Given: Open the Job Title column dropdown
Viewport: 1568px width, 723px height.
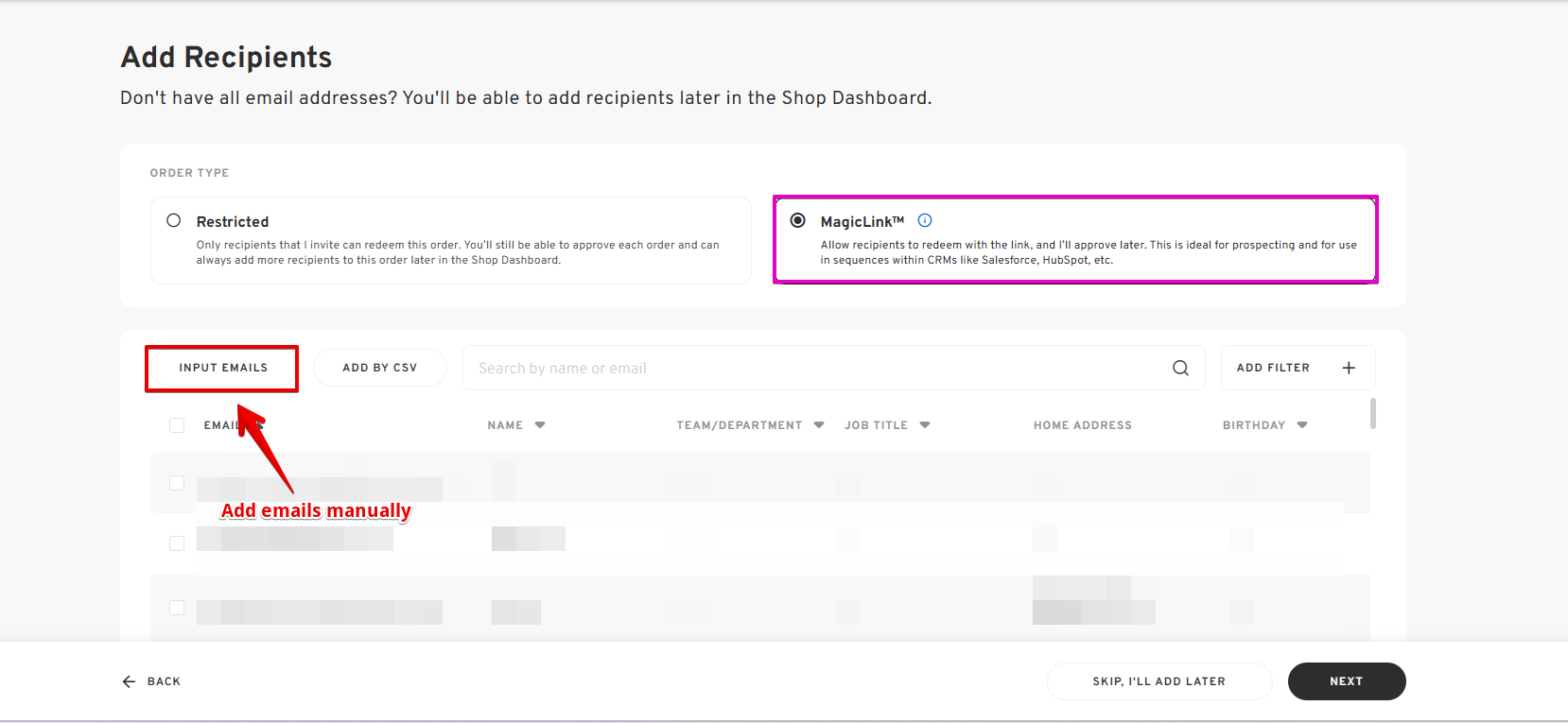Looking at the screenshot, I should point(925,425).
